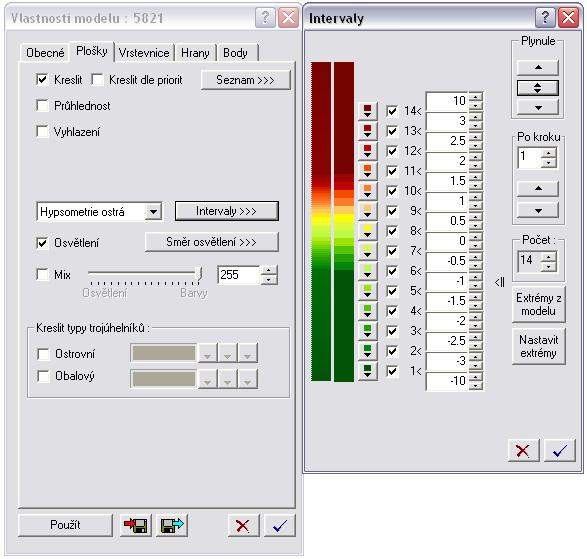Open the Hypsometrie ostrá dropdown
The width and height of the screenshot is (587, 559).
click(x=153, y=212)
